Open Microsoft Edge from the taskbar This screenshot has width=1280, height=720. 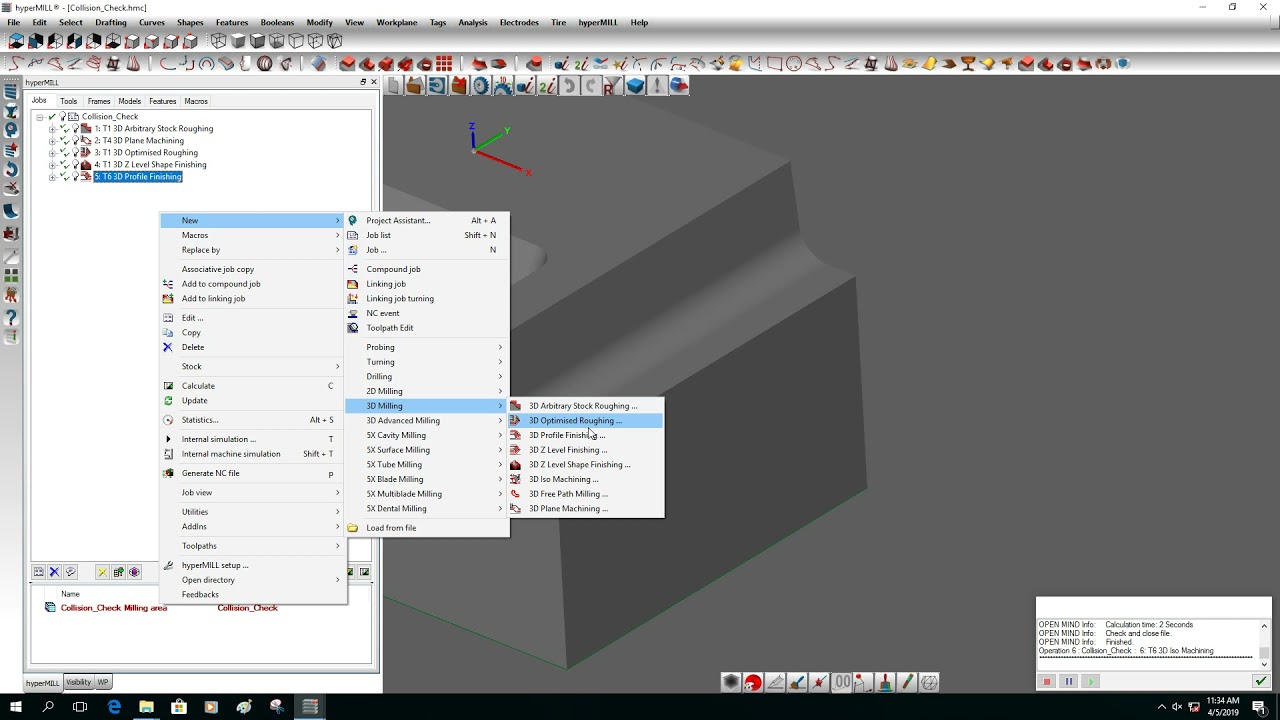114,707
